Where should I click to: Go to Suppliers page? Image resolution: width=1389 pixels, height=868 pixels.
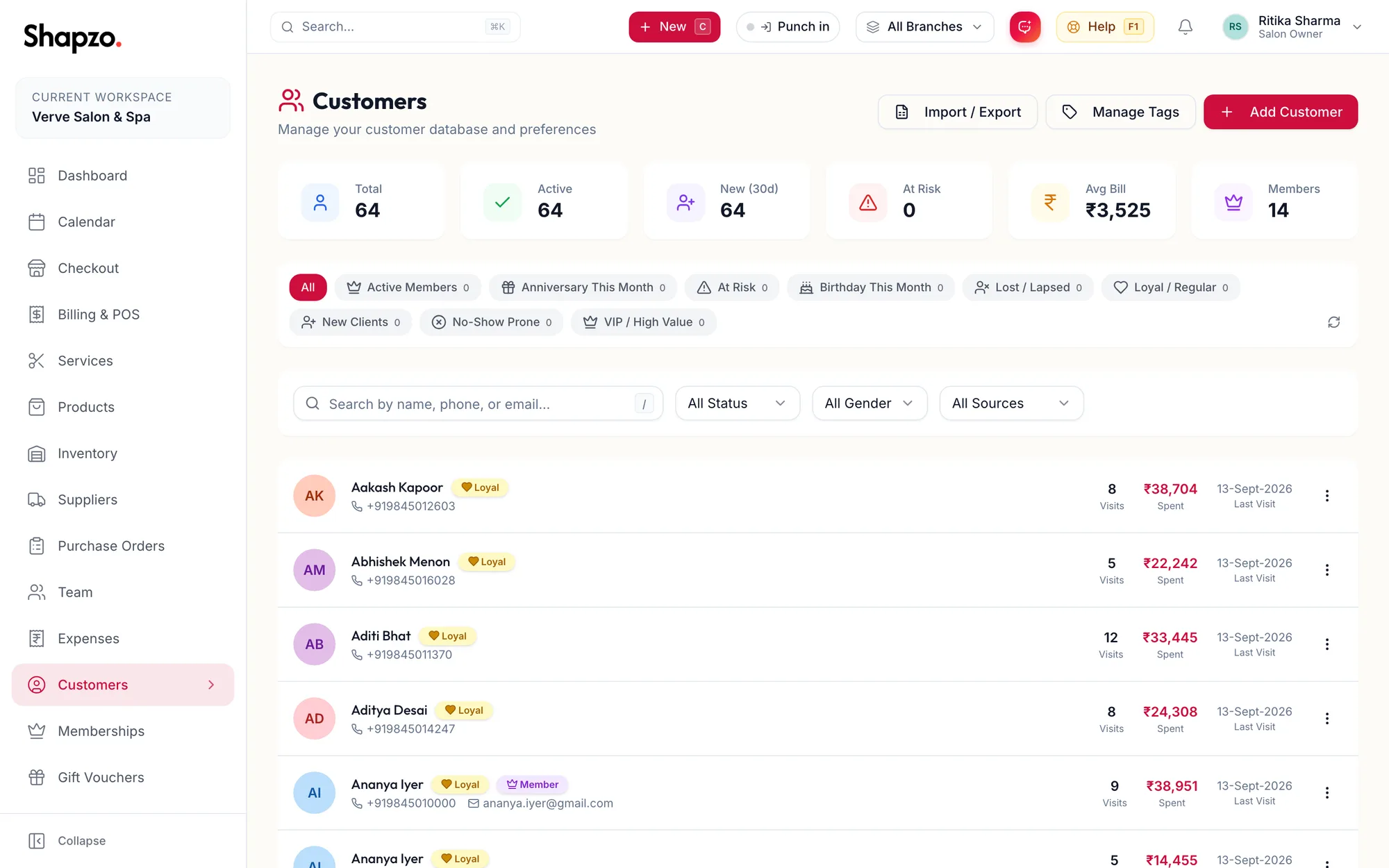pos(123,500)
